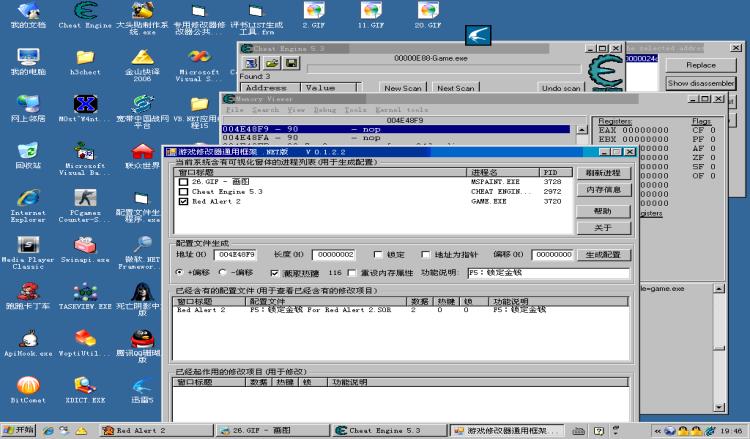Open PCgames Counter-Strike desktop icon
750x439 pixels.
point(85,206)
